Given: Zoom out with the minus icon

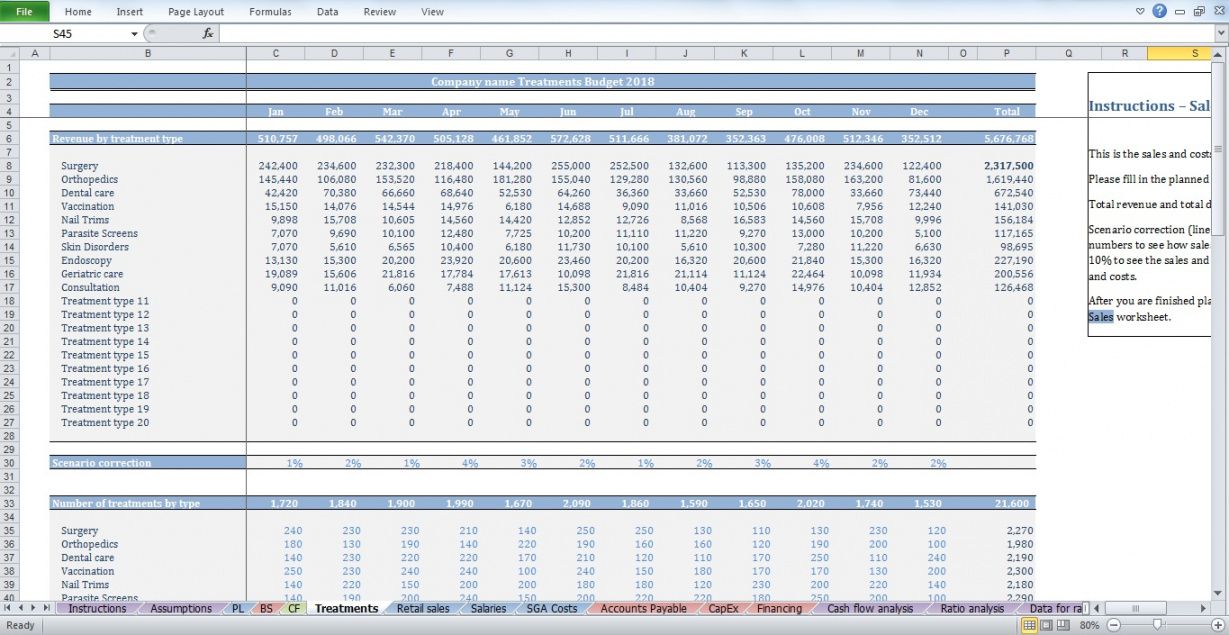Looking at the screenshot, I should pos(1112,625).
